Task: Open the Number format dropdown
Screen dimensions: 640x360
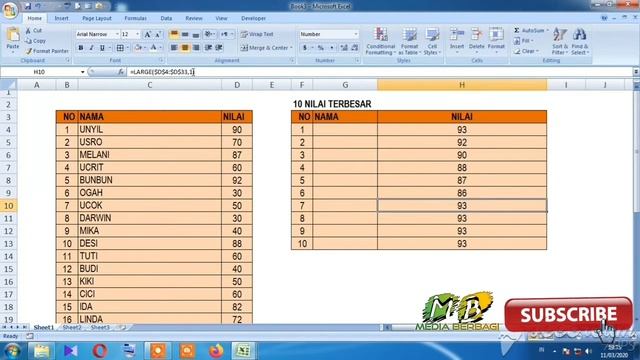Action: pos(356,34)
